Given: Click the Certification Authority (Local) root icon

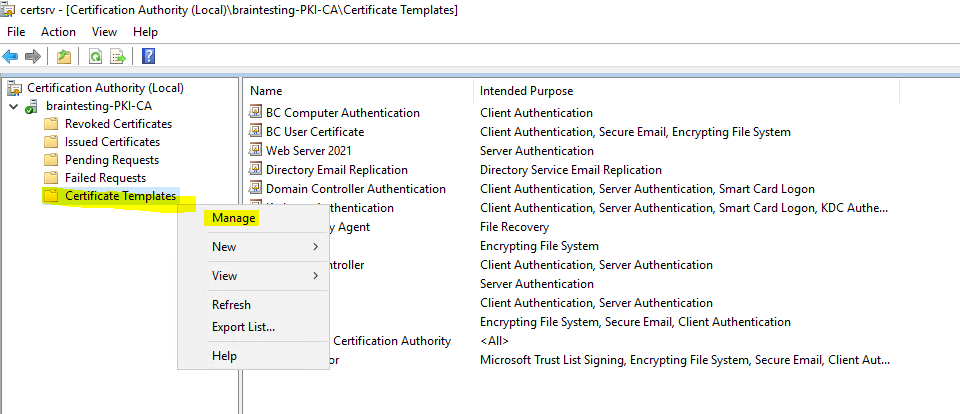Looking at the screenshot, I should pos(14,89).
